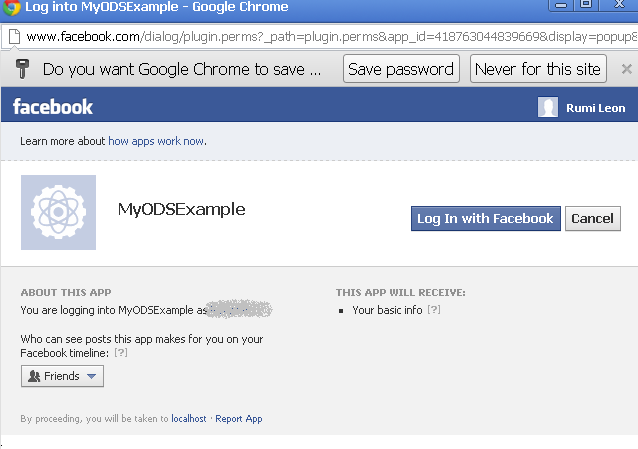
Task: Click the help marker after Facebook timeline
Action: (x=121, y=353)
